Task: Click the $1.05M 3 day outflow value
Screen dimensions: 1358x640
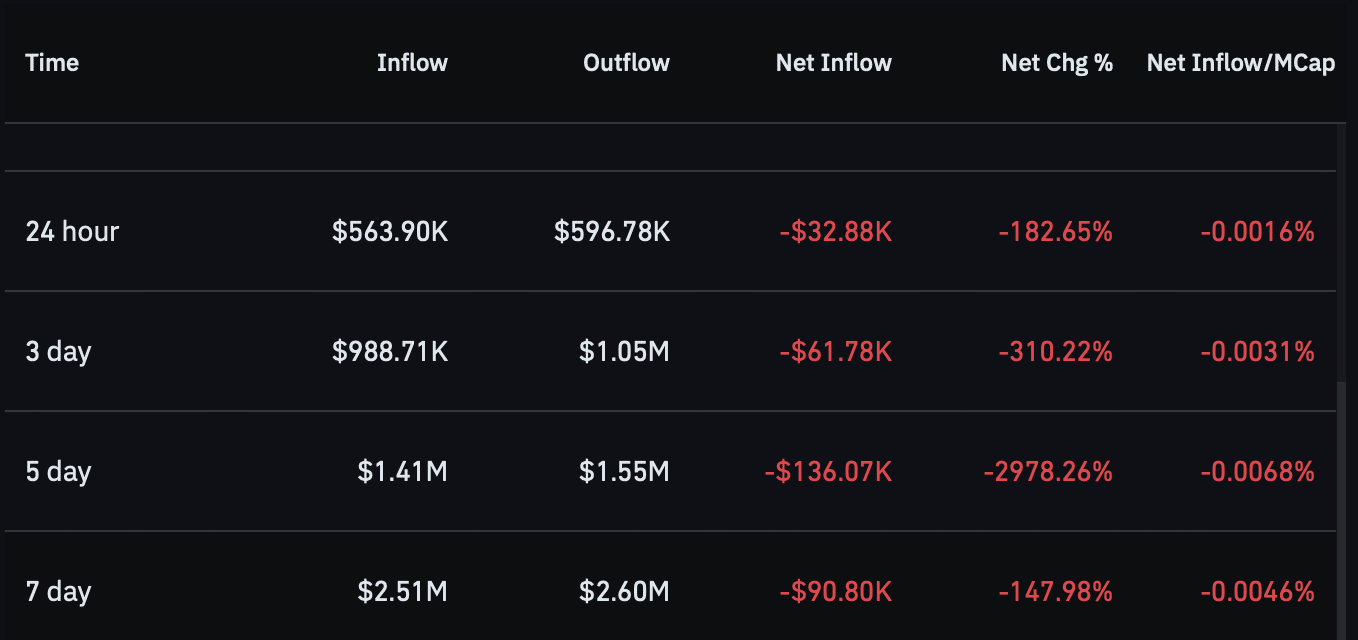Action: [625, 352]
